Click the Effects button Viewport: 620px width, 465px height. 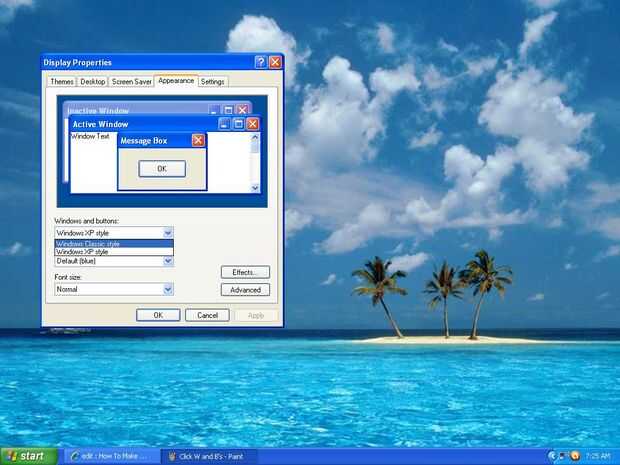pyautogui.click(x=245, y=272)
